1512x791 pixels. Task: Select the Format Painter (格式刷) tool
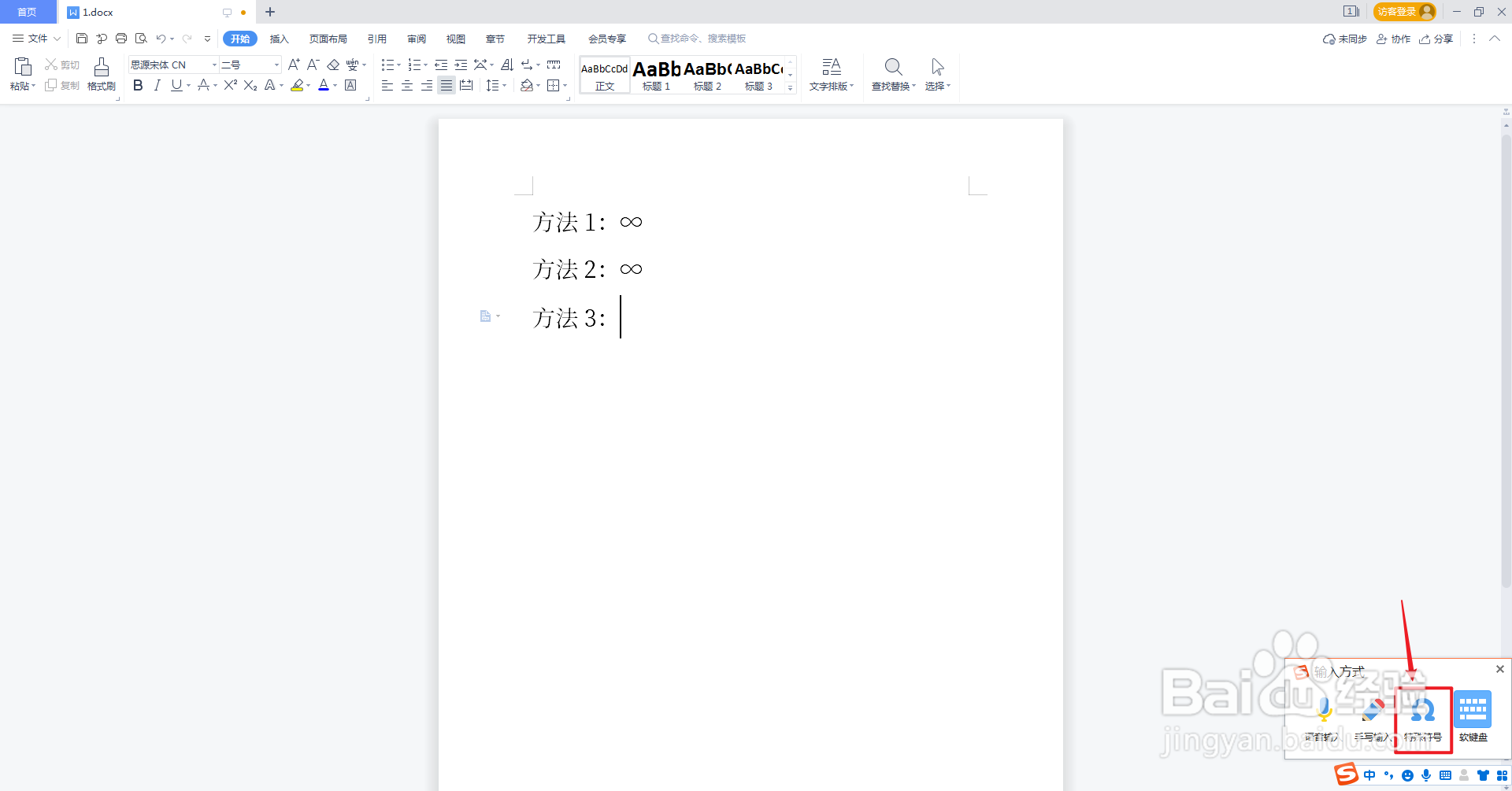click(x=102, y=75)
